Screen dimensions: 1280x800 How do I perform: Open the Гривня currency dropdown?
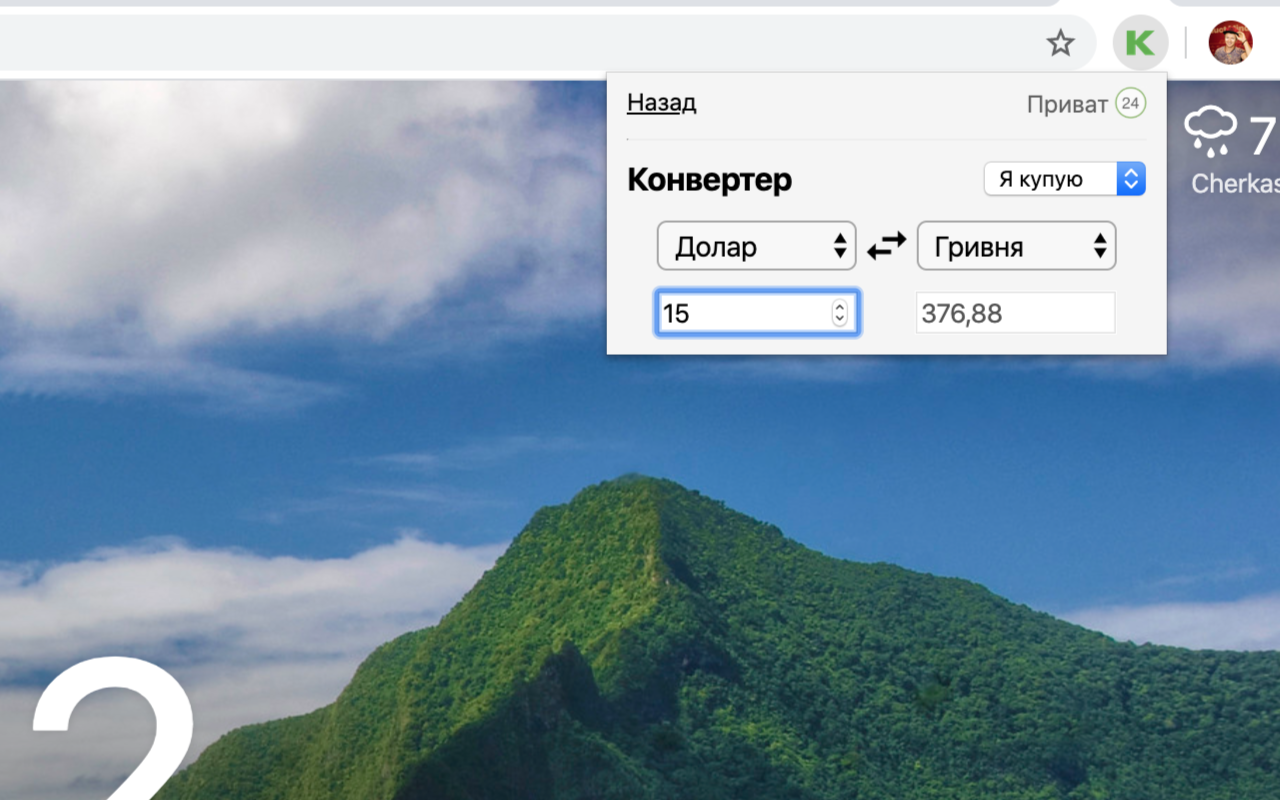click(x=1016, y=246)
